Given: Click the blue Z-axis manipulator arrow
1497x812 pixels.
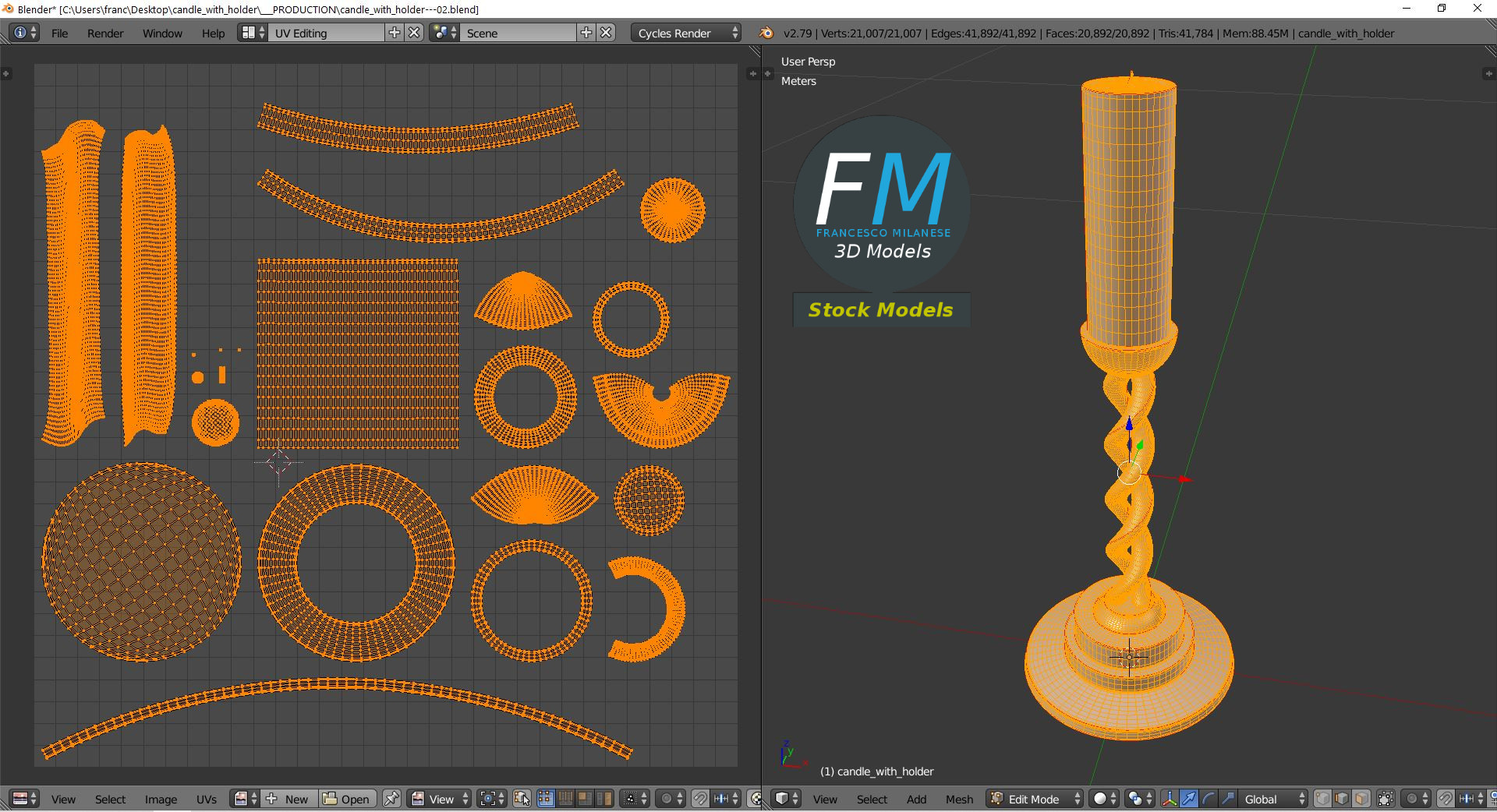Looking at the screenshot, I should [x=1129, y=424].
